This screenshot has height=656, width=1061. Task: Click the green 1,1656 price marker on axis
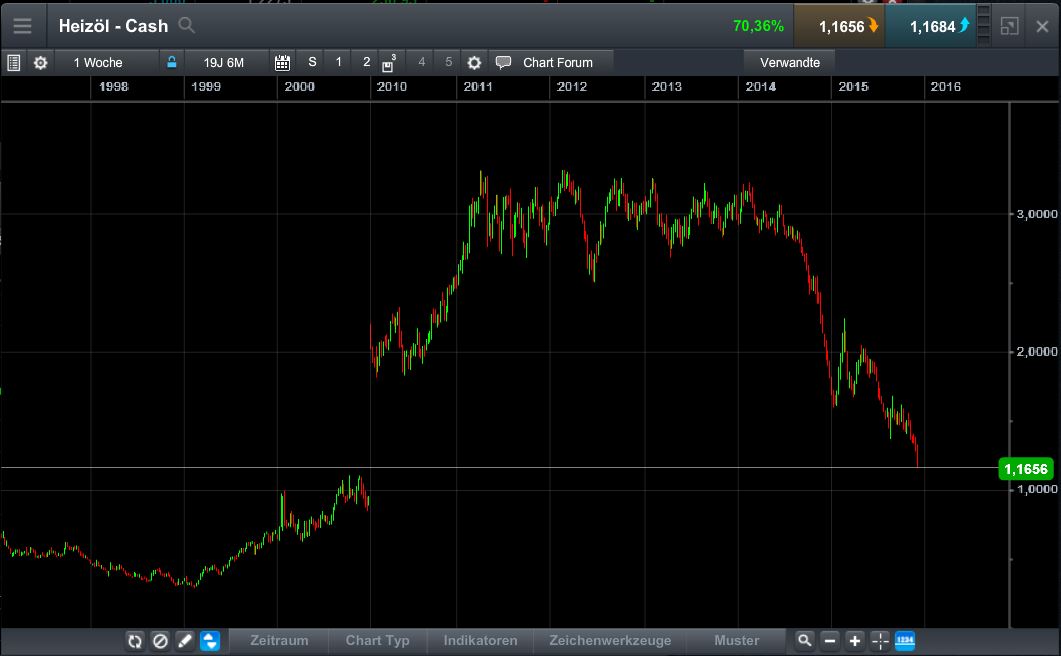[x=1025, y=468]
